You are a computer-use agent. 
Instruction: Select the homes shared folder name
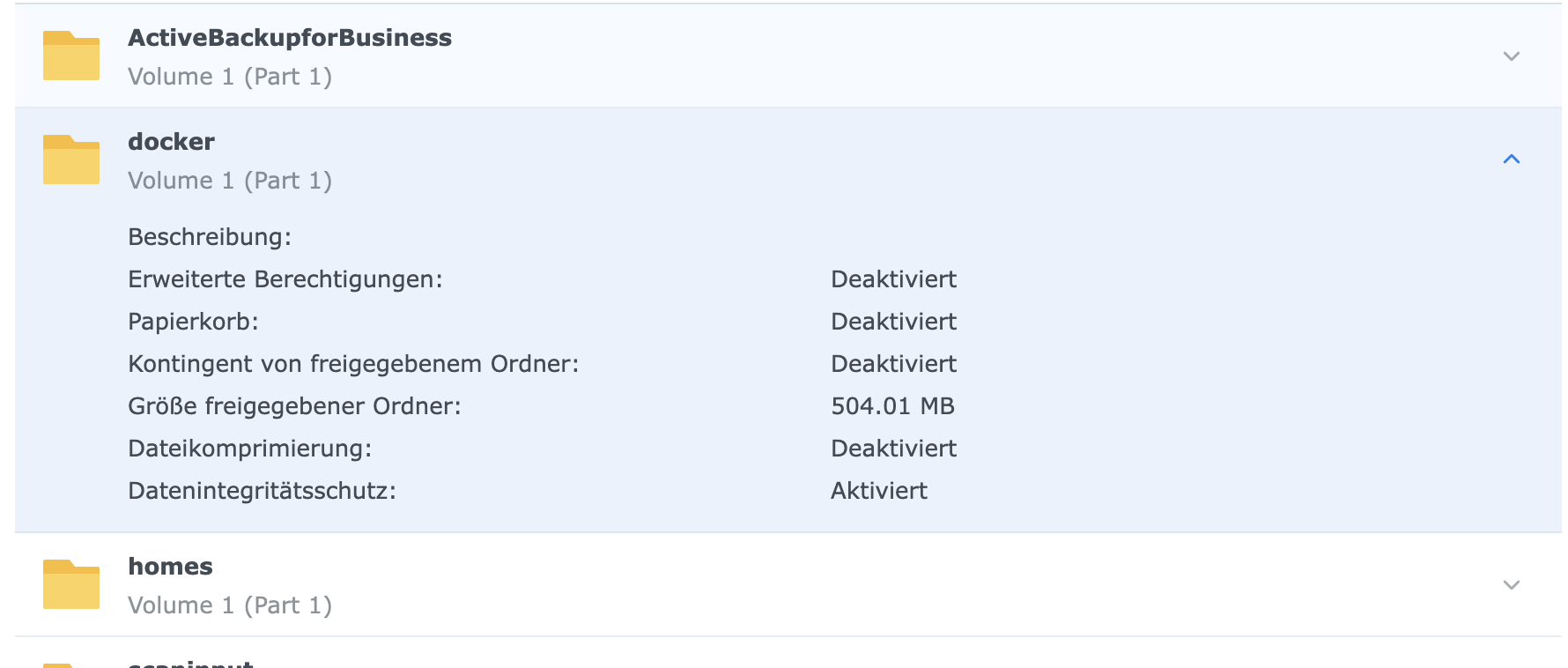(170, 567)
